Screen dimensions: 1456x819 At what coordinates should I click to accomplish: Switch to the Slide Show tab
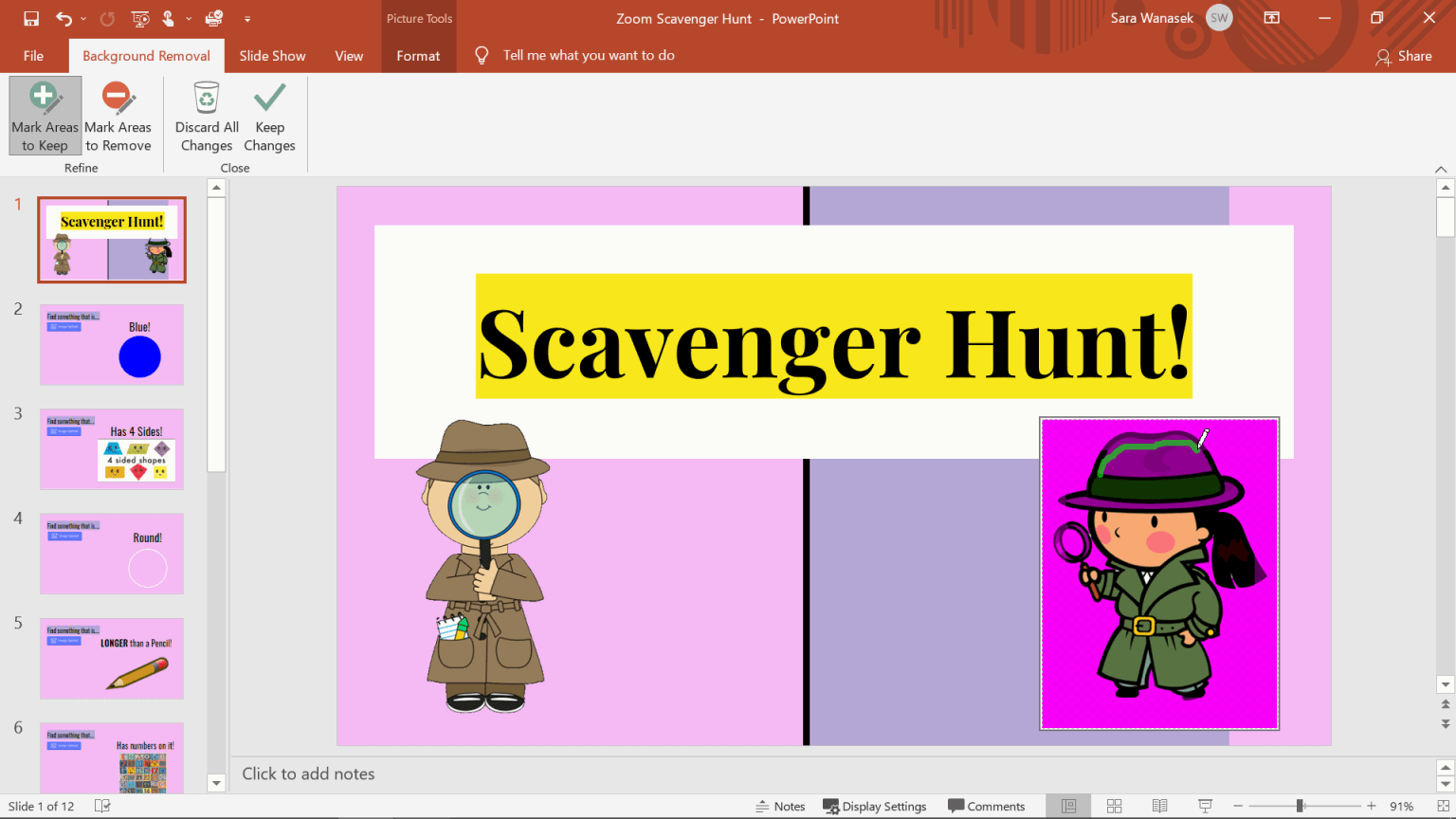click(272, 55)
